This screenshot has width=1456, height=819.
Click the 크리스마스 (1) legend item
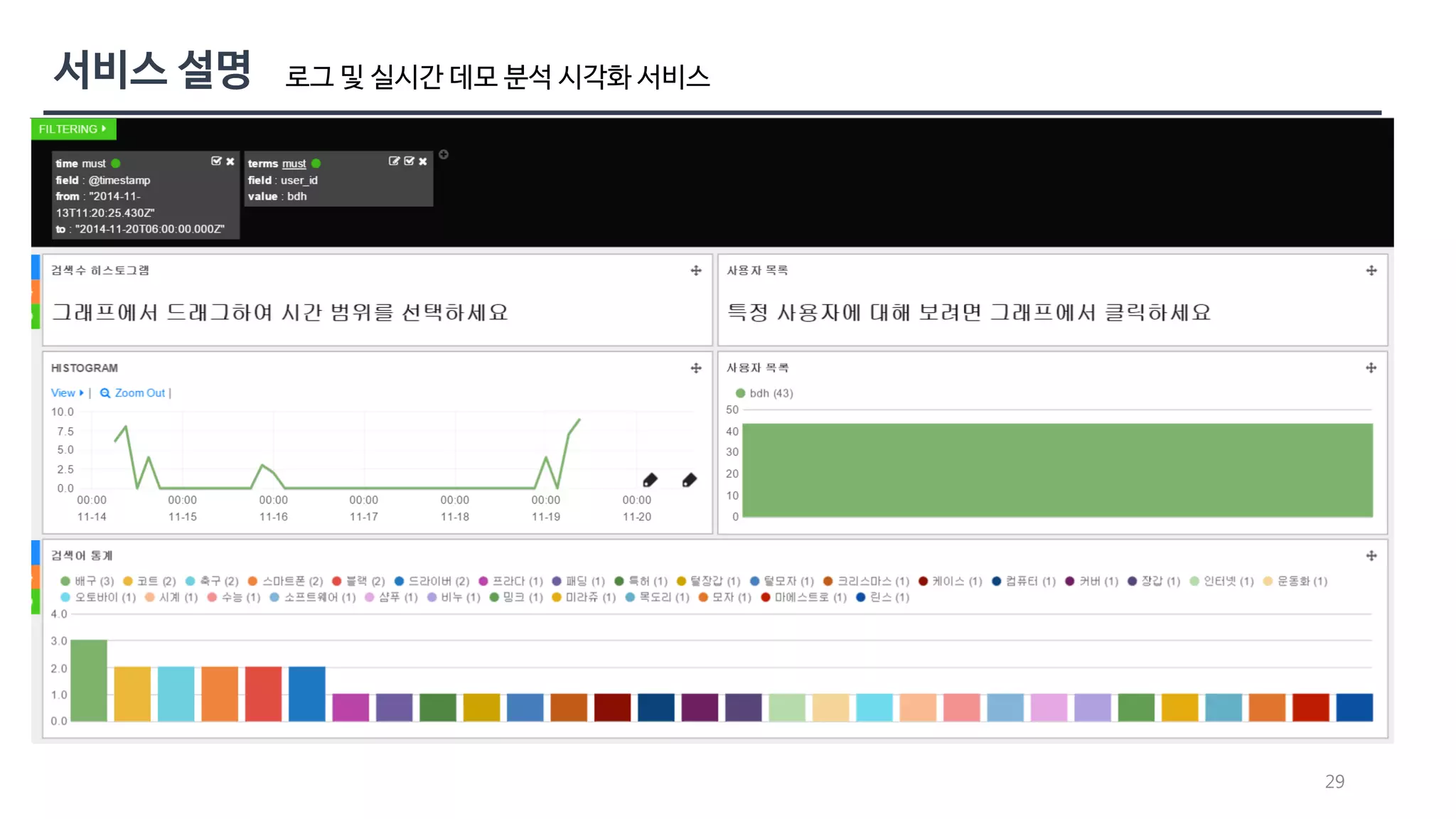click(866, 581)
